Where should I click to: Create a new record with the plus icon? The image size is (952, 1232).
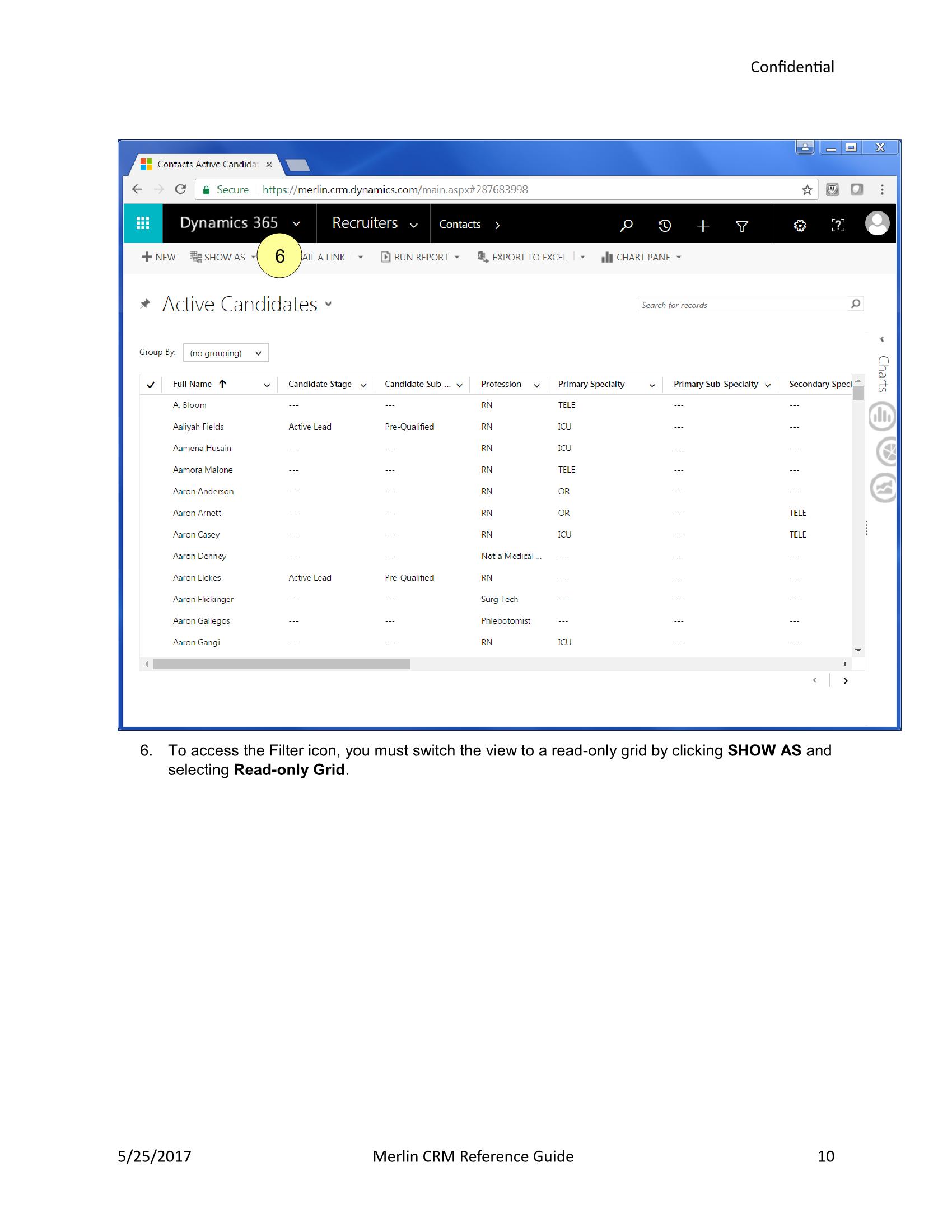(x=703, y=225)
